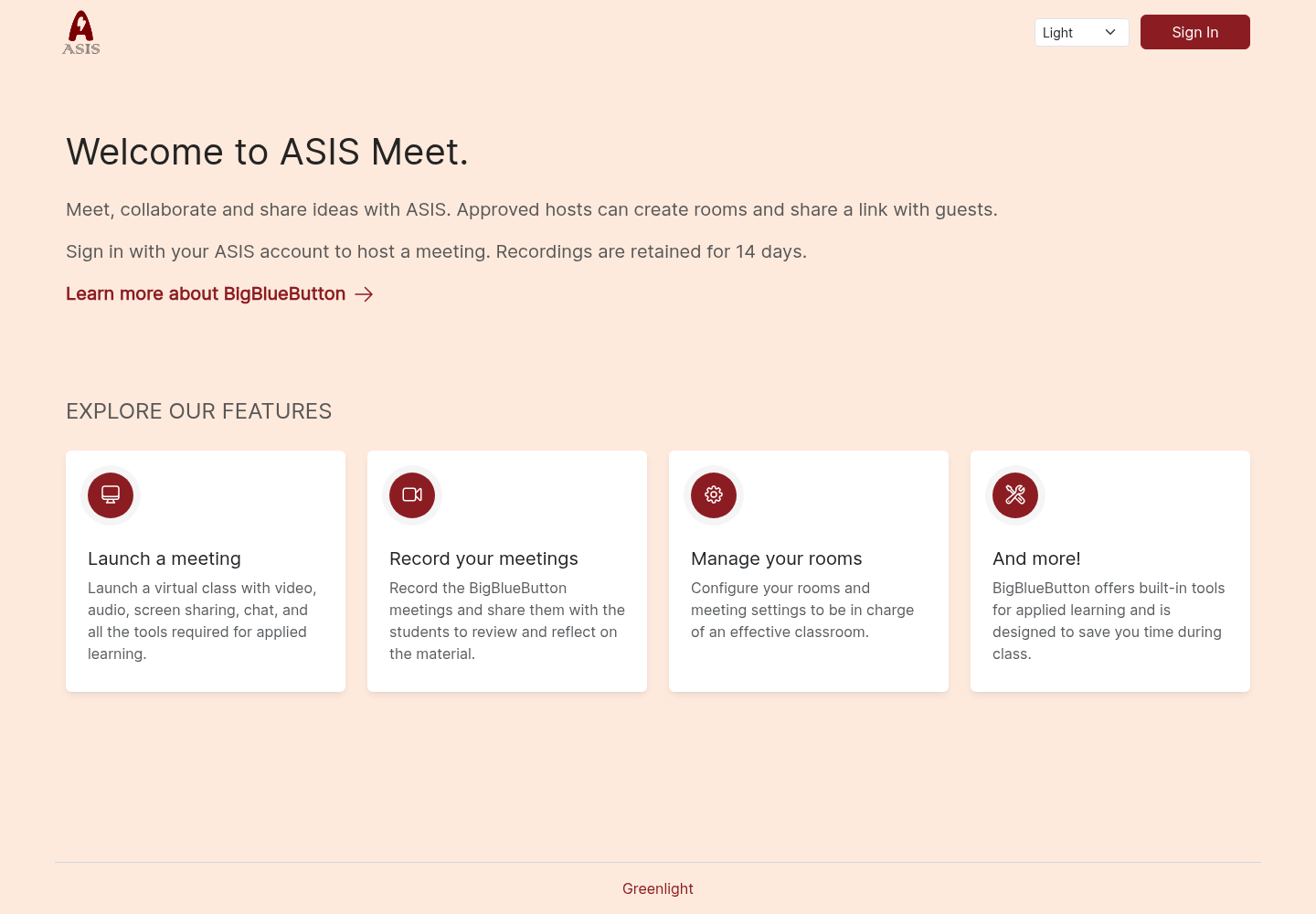Viewport: 1316px width, 914px height.
Task: Click the Launch a virtual class description
Action: coord(202,621)
